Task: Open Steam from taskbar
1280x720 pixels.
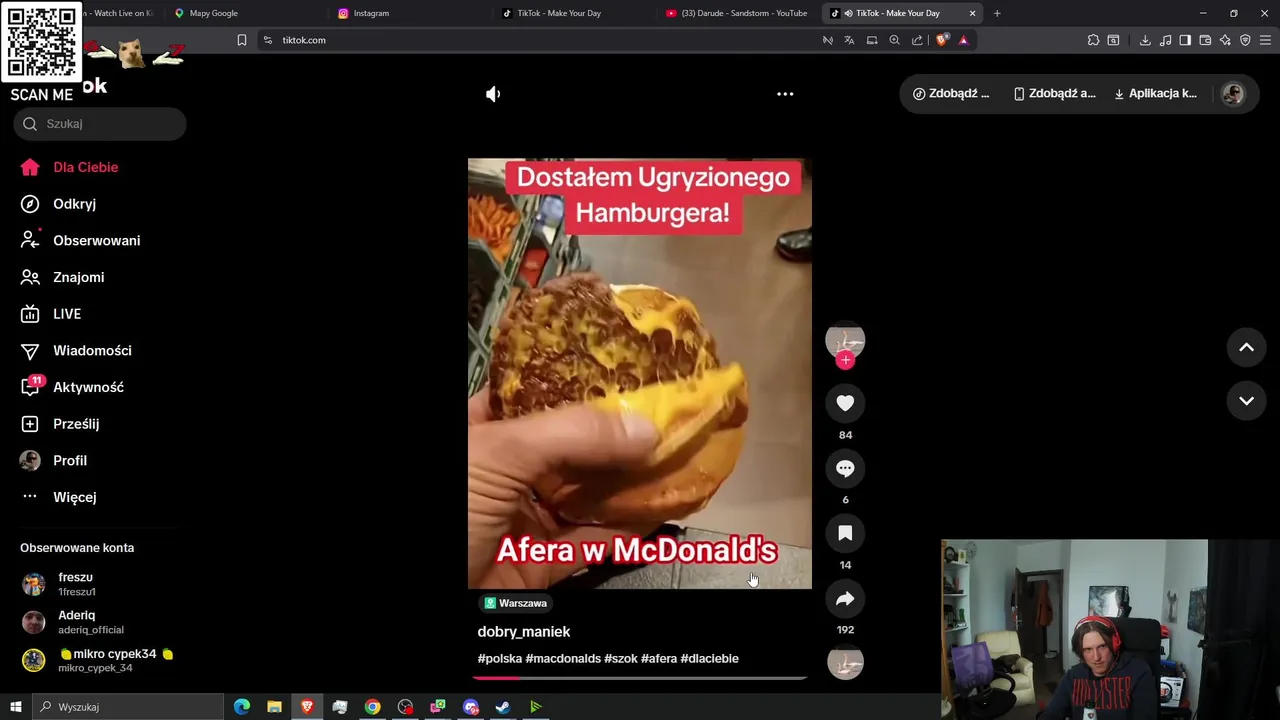Action: (x=503, y=707)
